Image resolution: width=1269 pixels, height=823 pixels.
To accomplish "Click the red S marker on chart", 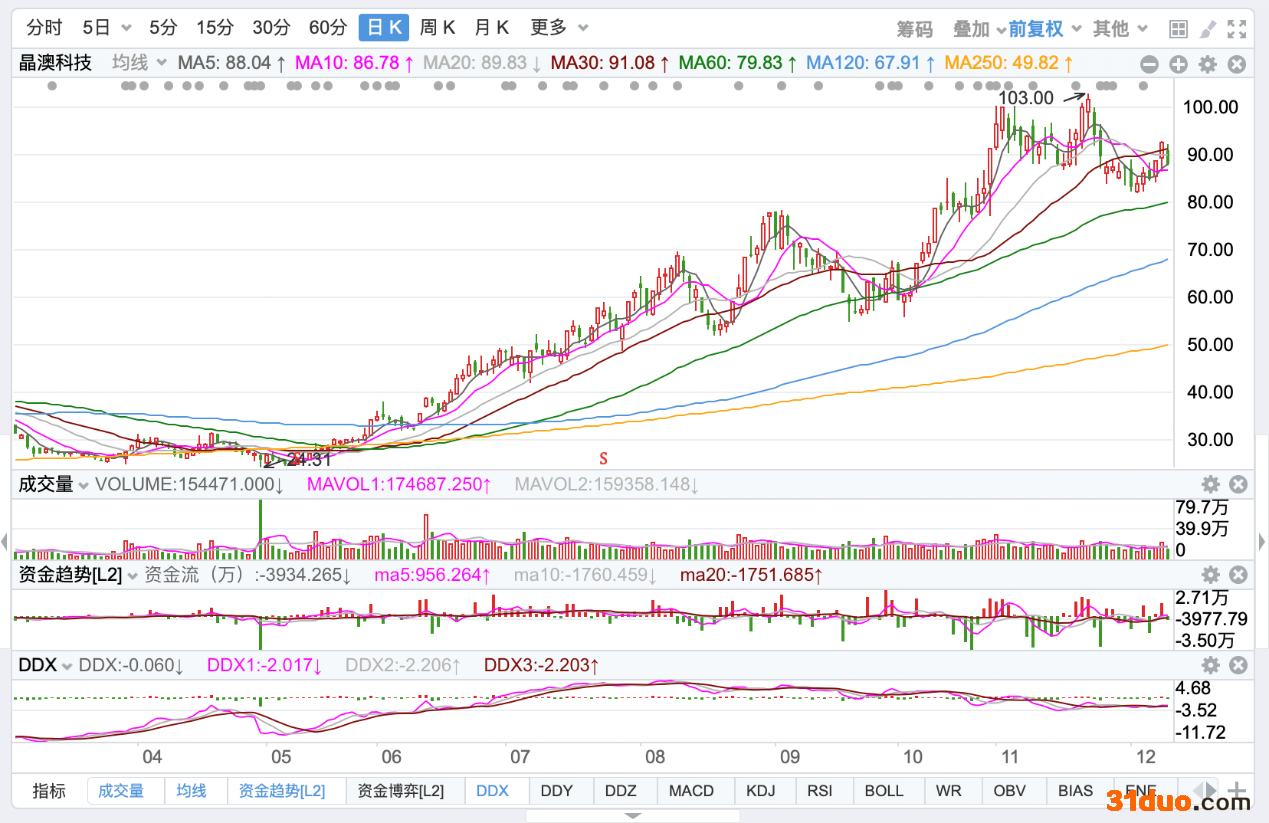I will click(x=604, y=458).
